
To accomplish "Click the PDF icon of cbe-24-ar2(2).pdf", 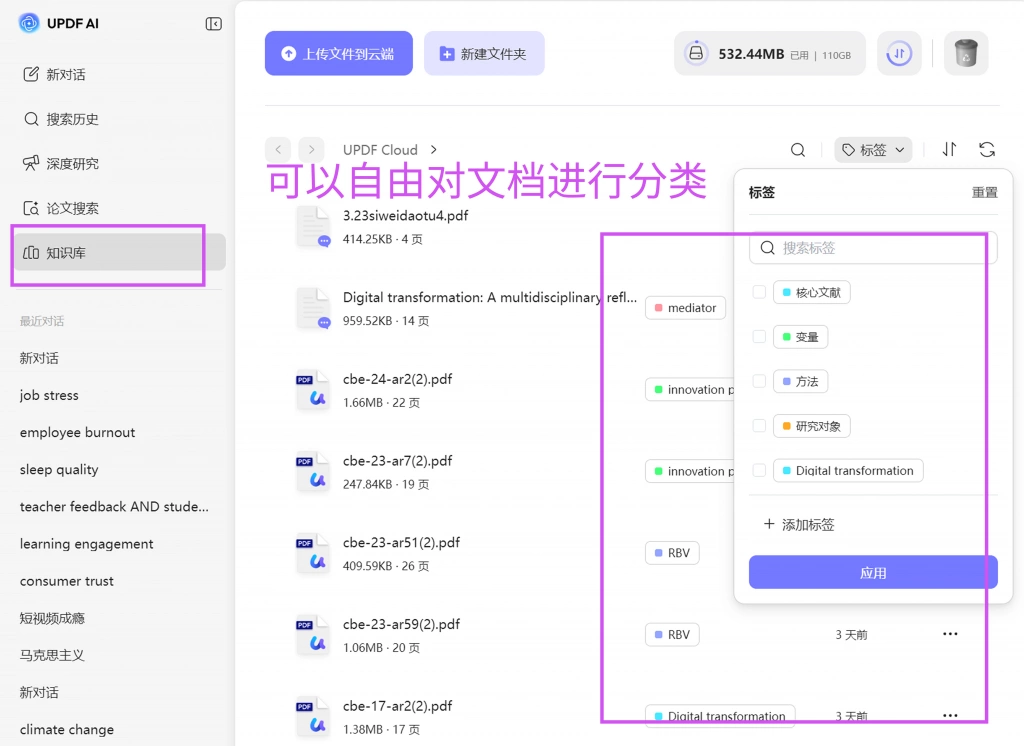I will tap(313, 390).
